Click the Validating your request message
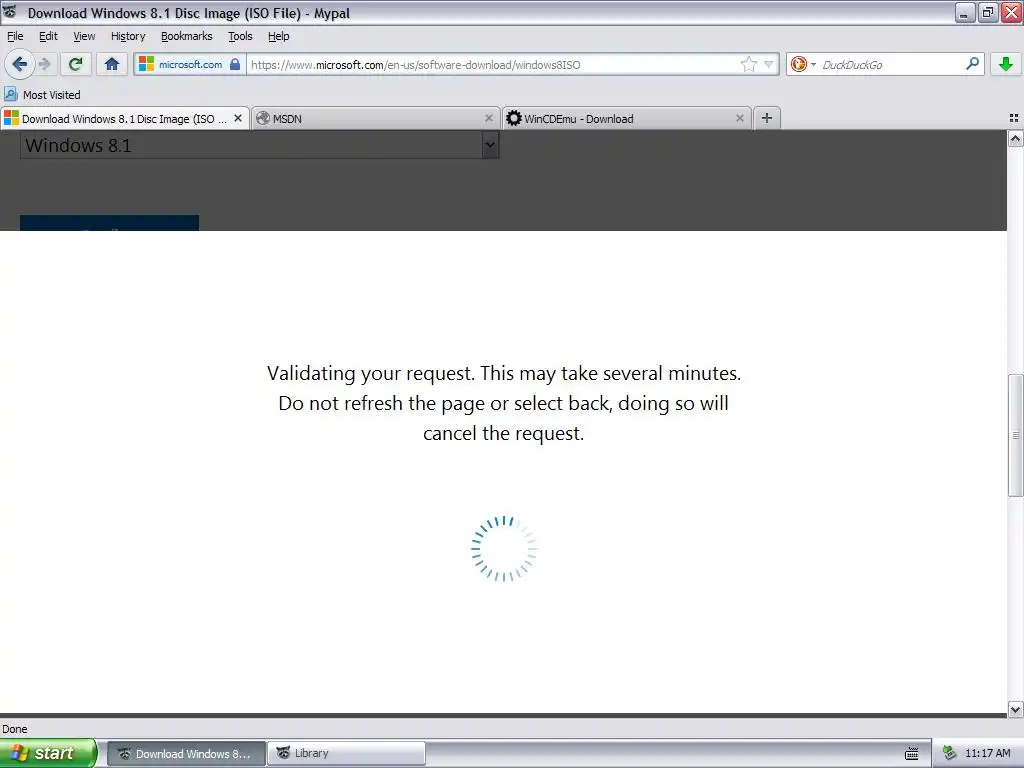Viewport: 1024px width, 768px height. [504, 403]
